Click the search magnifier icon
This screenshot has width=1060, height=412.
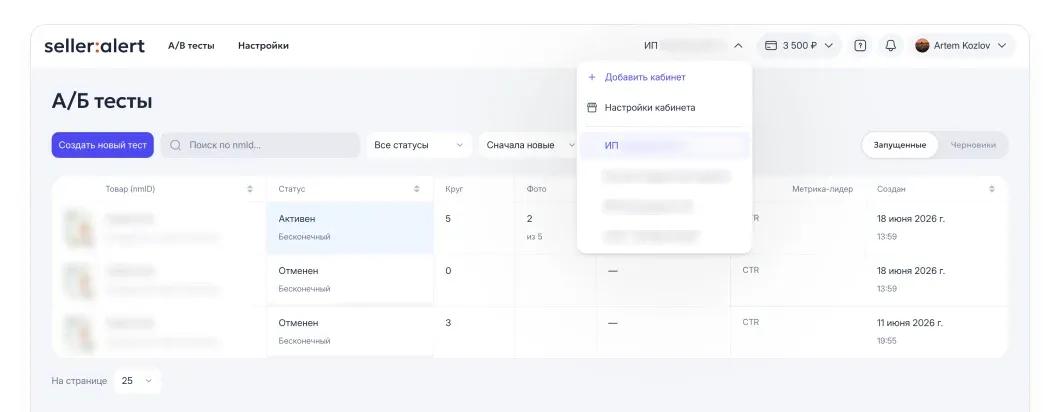coord(176,145)
